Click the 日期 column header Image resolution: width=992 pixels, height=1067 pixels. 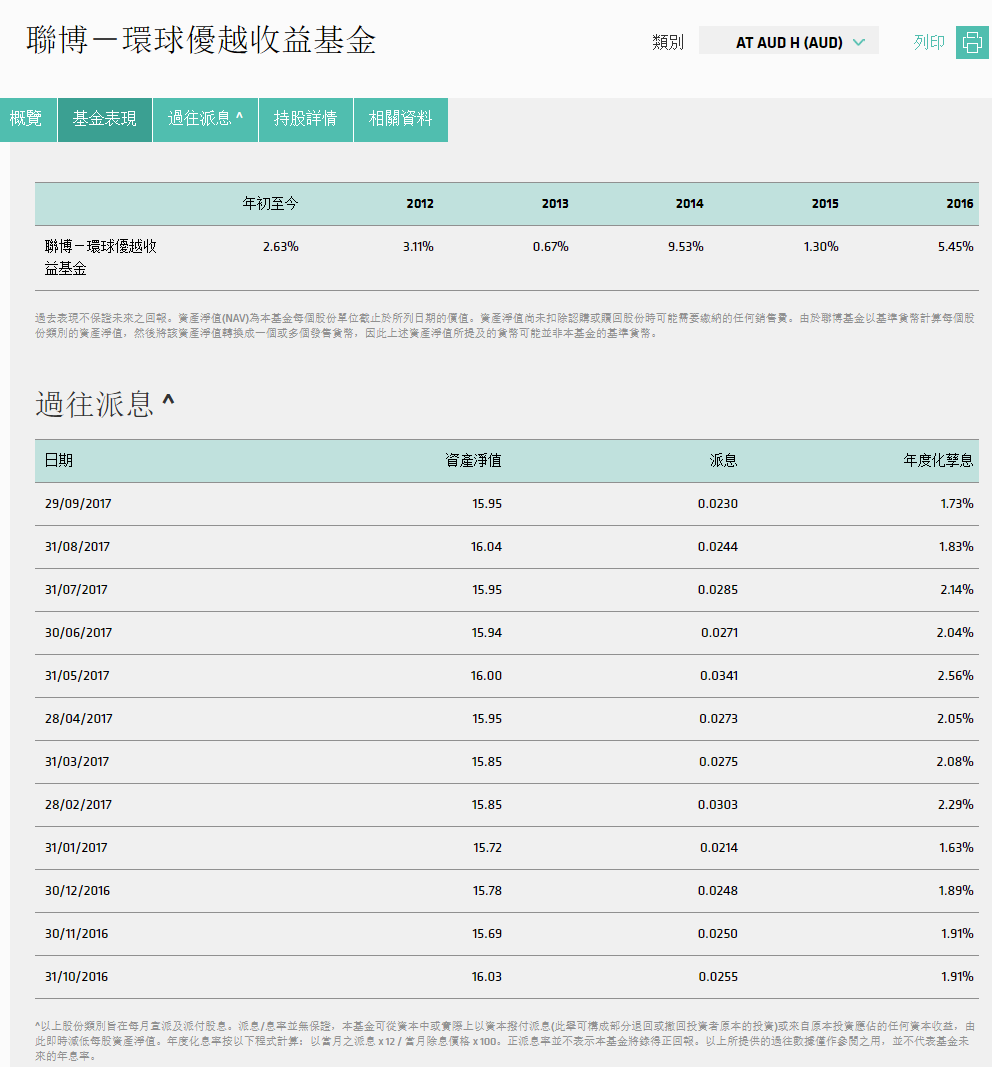point(59,461)
